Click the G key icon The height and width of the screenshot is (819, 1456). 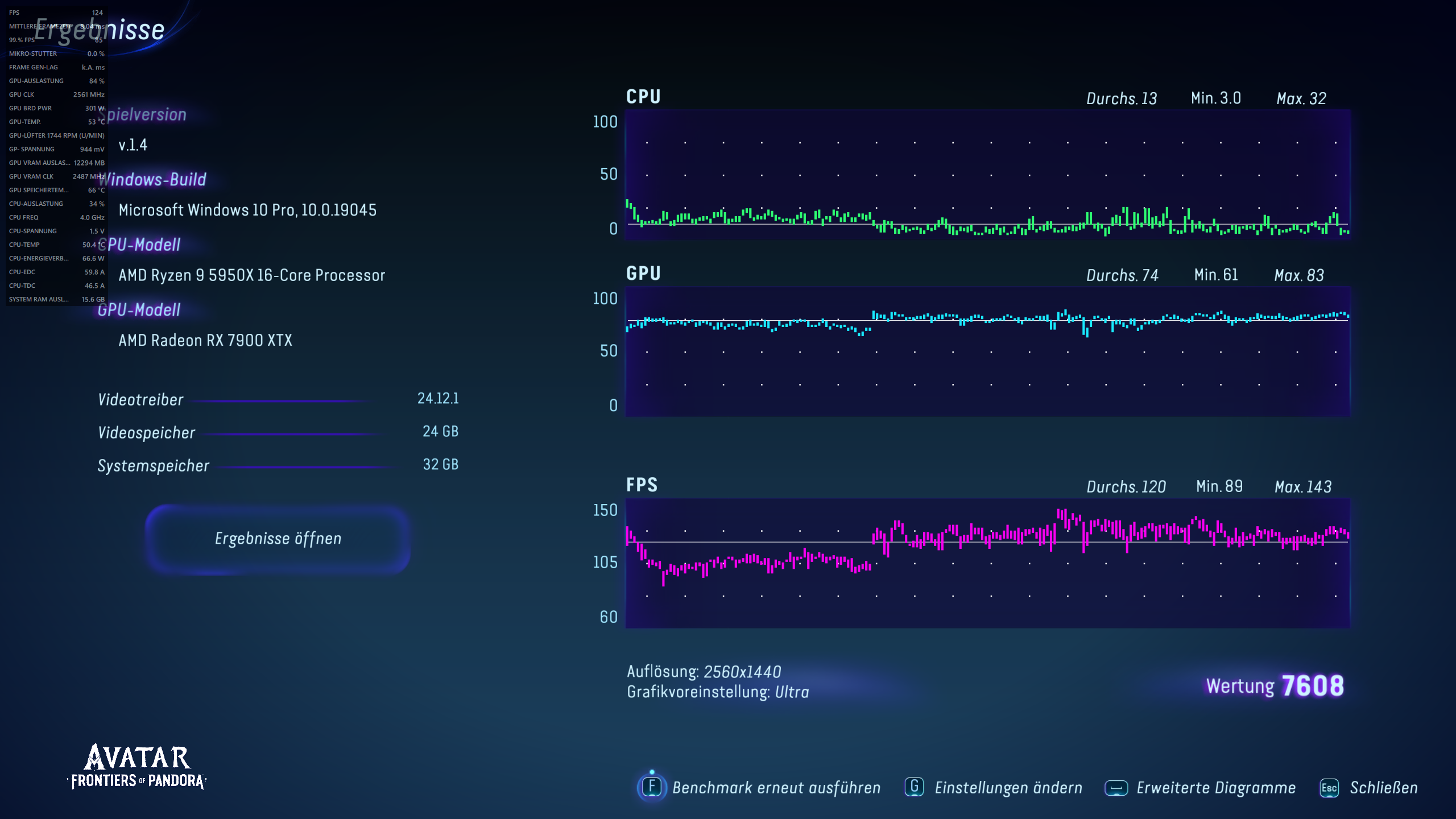tap(914, 787)
